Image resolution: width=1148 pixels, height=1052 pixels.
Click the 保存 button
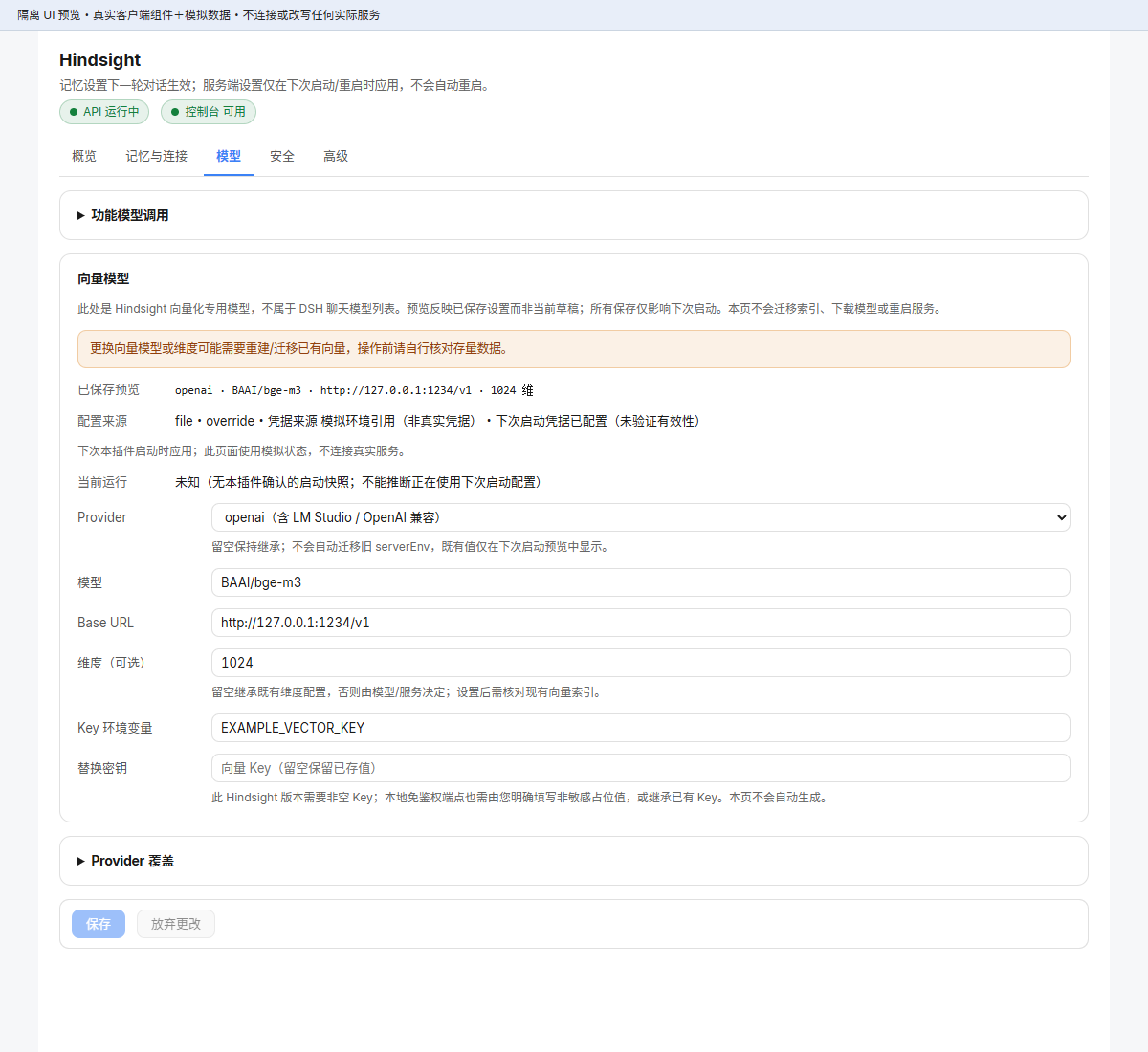pos(99,924)
